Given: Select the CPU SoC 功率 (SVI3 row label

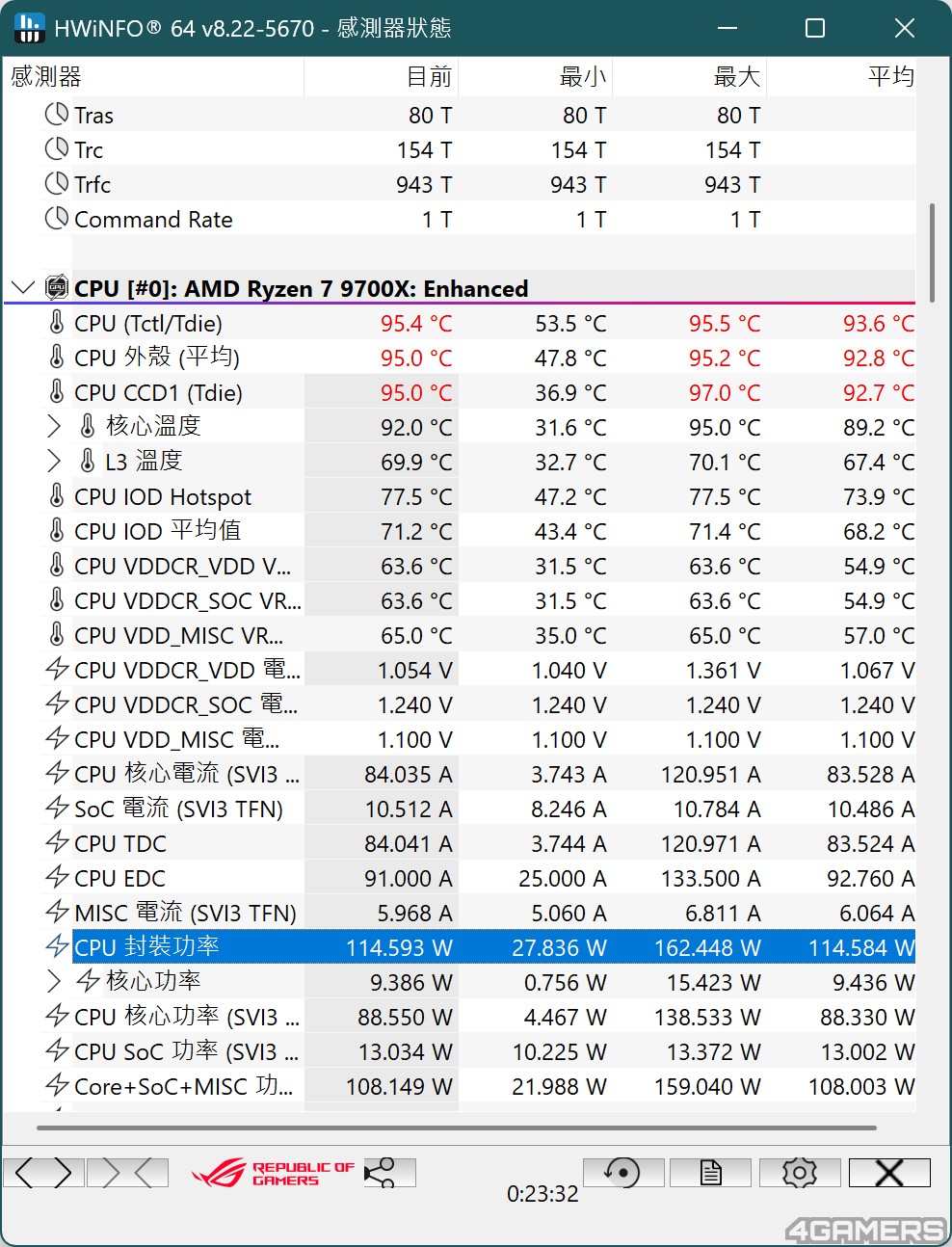Looking at the screenshot, I should point(187,1051).
